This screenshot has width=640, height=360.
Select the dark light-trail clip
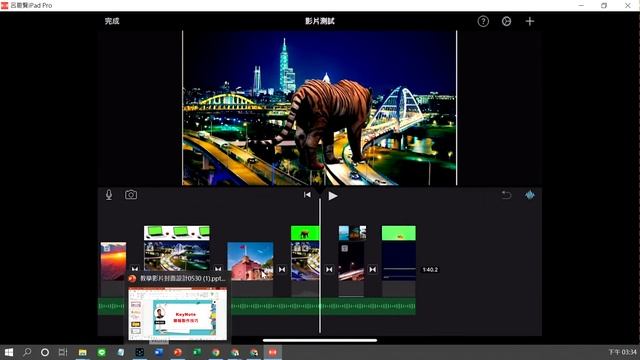pos(351,261)
